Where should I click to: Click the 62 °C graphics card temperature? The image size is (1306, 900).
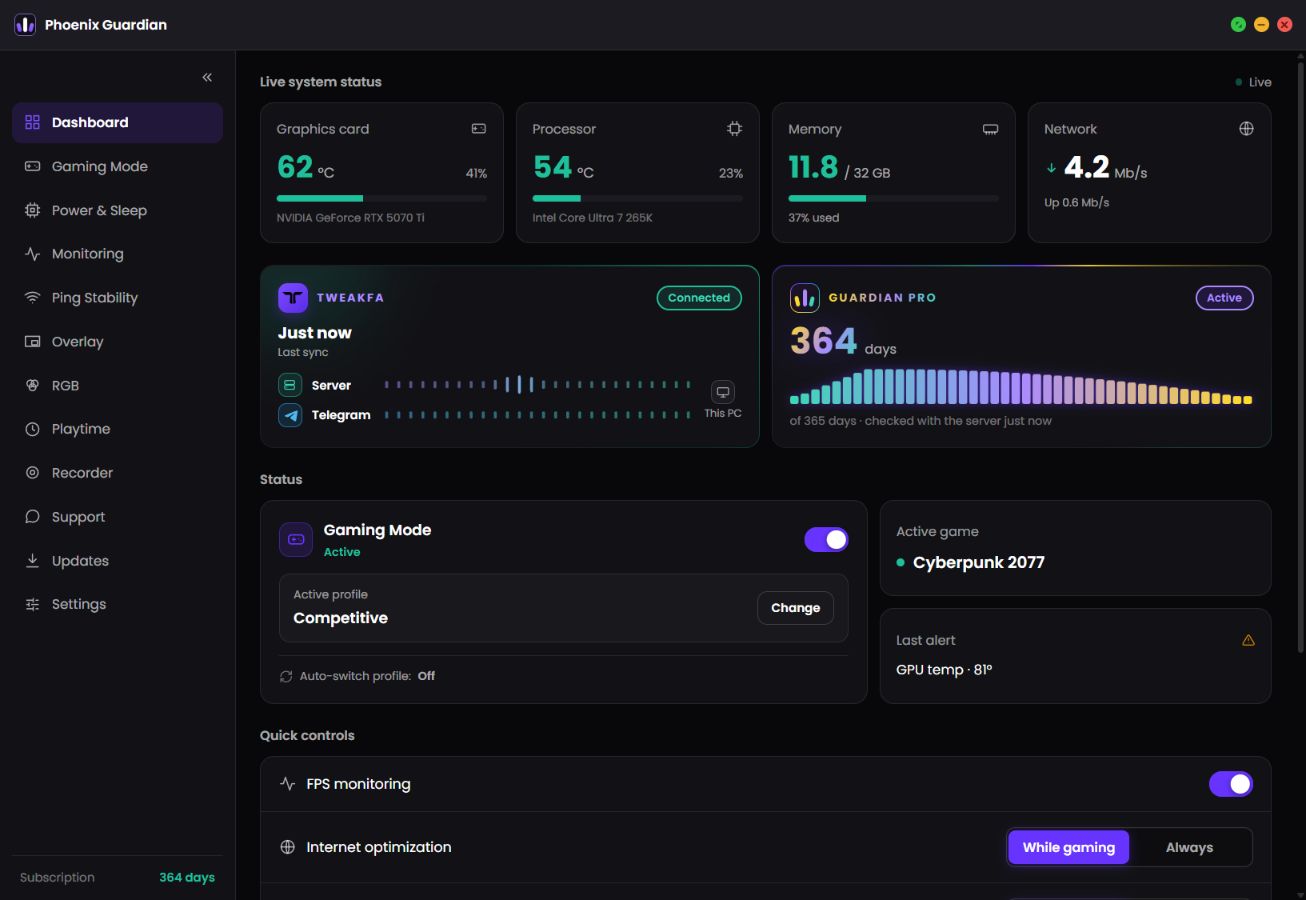pyautogui.click(x=306, y=167)
